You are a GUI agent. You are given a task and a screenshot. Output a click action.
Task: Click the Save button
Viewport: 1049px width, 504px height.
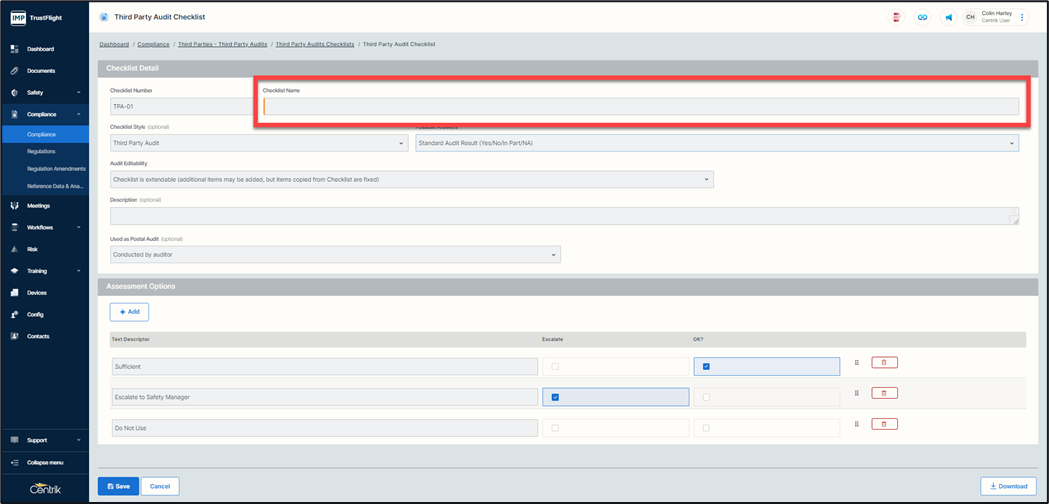tap(118, 486)
